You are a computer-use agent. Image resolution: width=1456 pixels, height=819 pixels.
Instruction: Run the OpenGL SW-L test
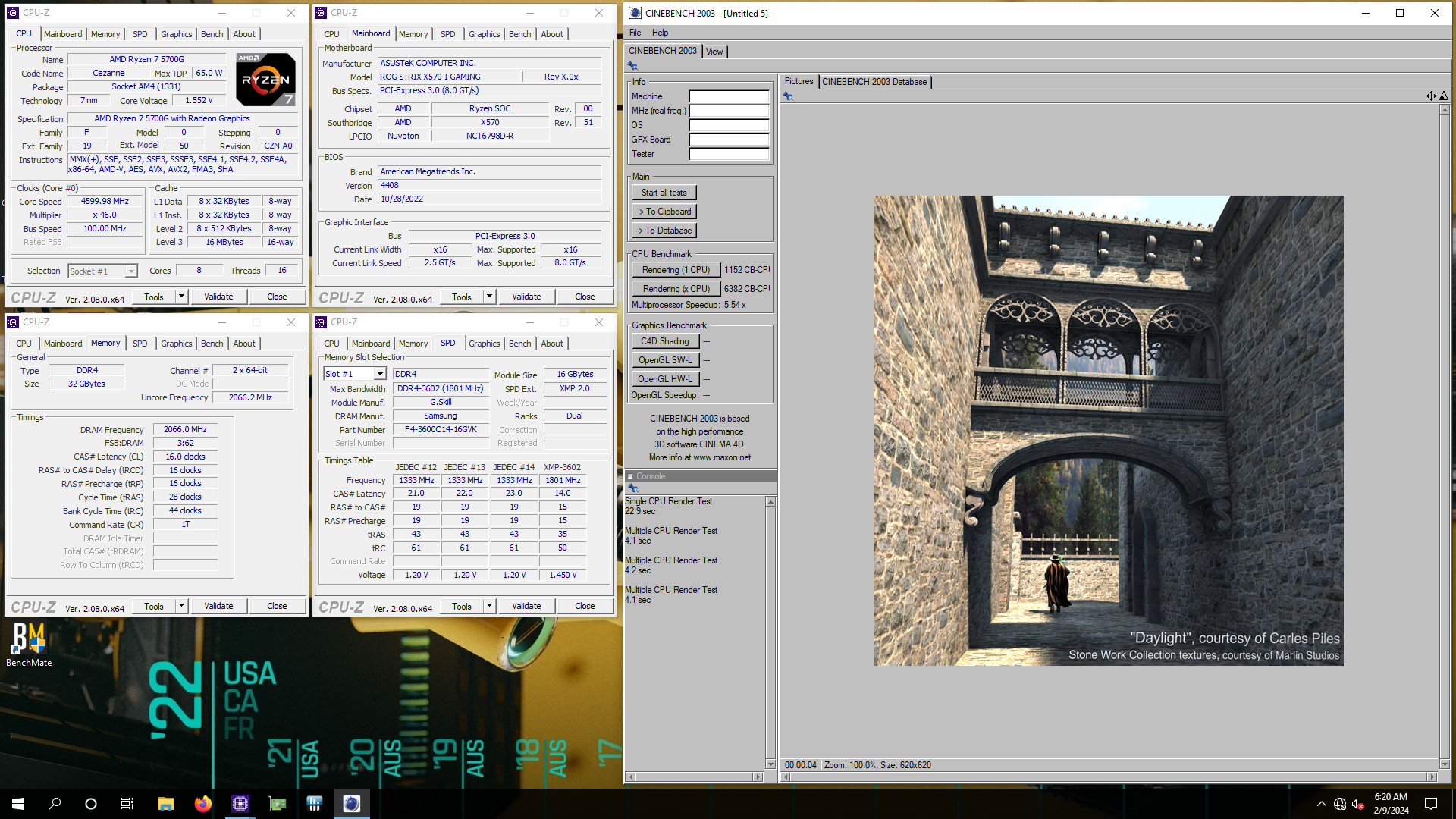[x=665, y=360]
